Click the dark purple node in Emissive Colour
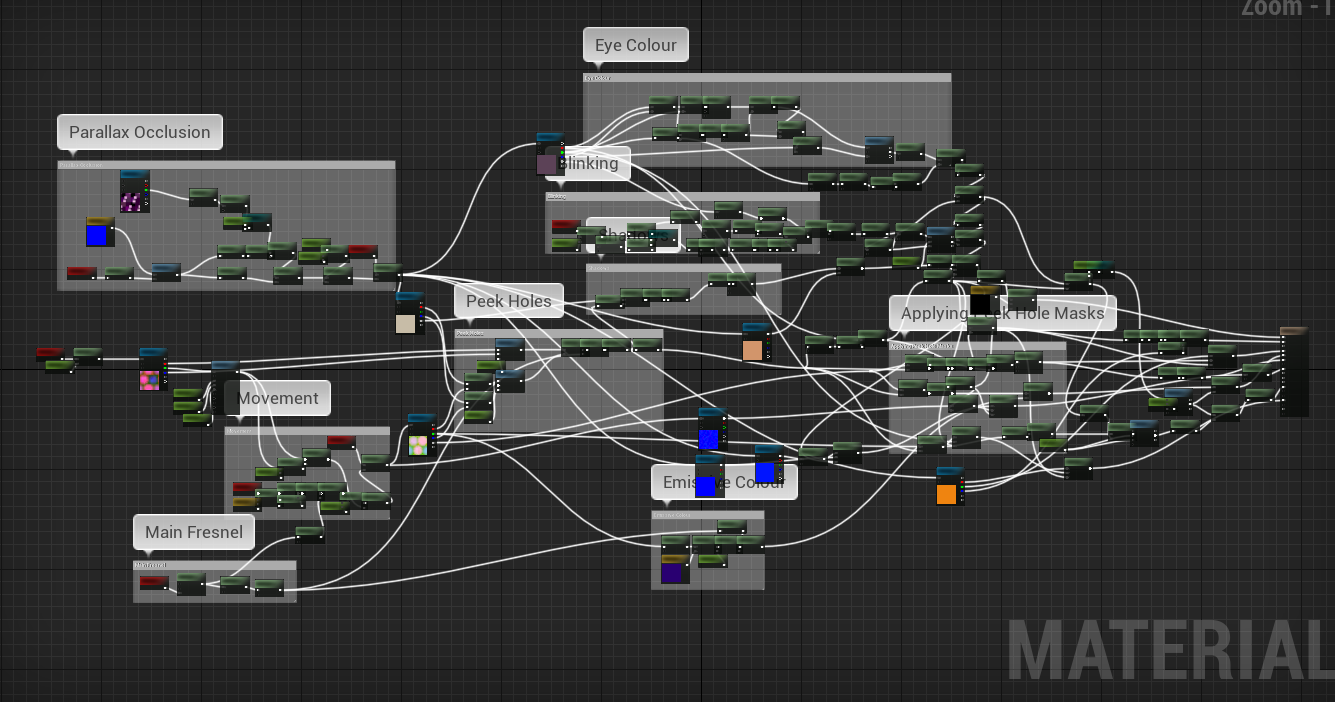 tap(674, 569)
